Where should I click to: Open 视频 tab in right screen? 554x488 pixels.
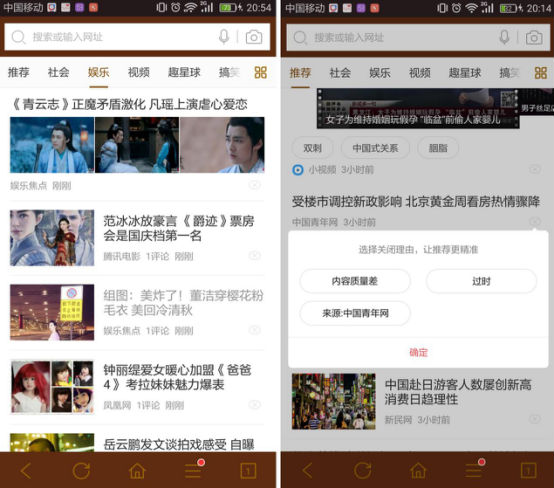[x=420, y=73]
